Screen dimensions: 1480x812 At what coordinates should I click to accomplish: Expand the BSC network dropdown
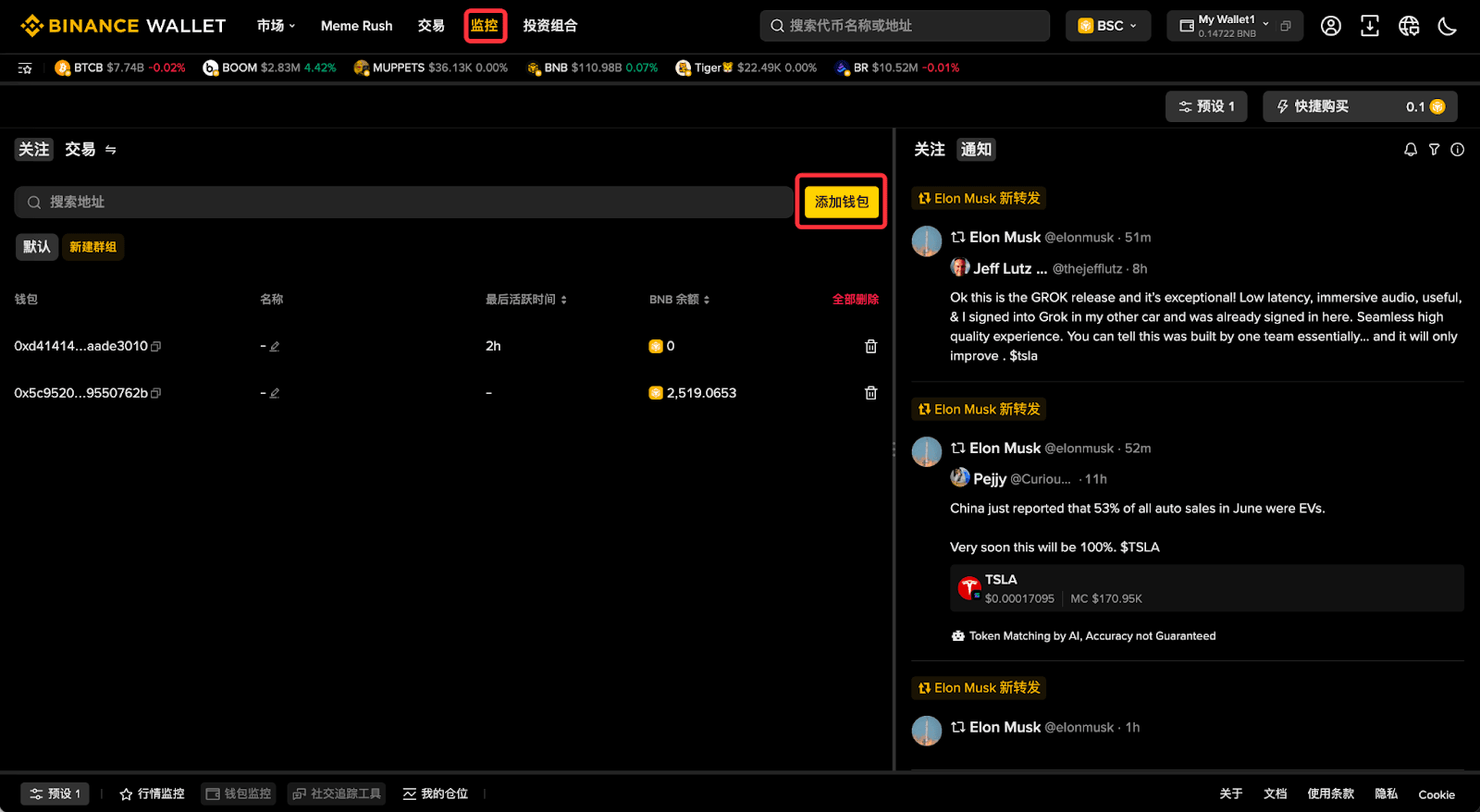tap(1108, 26)
